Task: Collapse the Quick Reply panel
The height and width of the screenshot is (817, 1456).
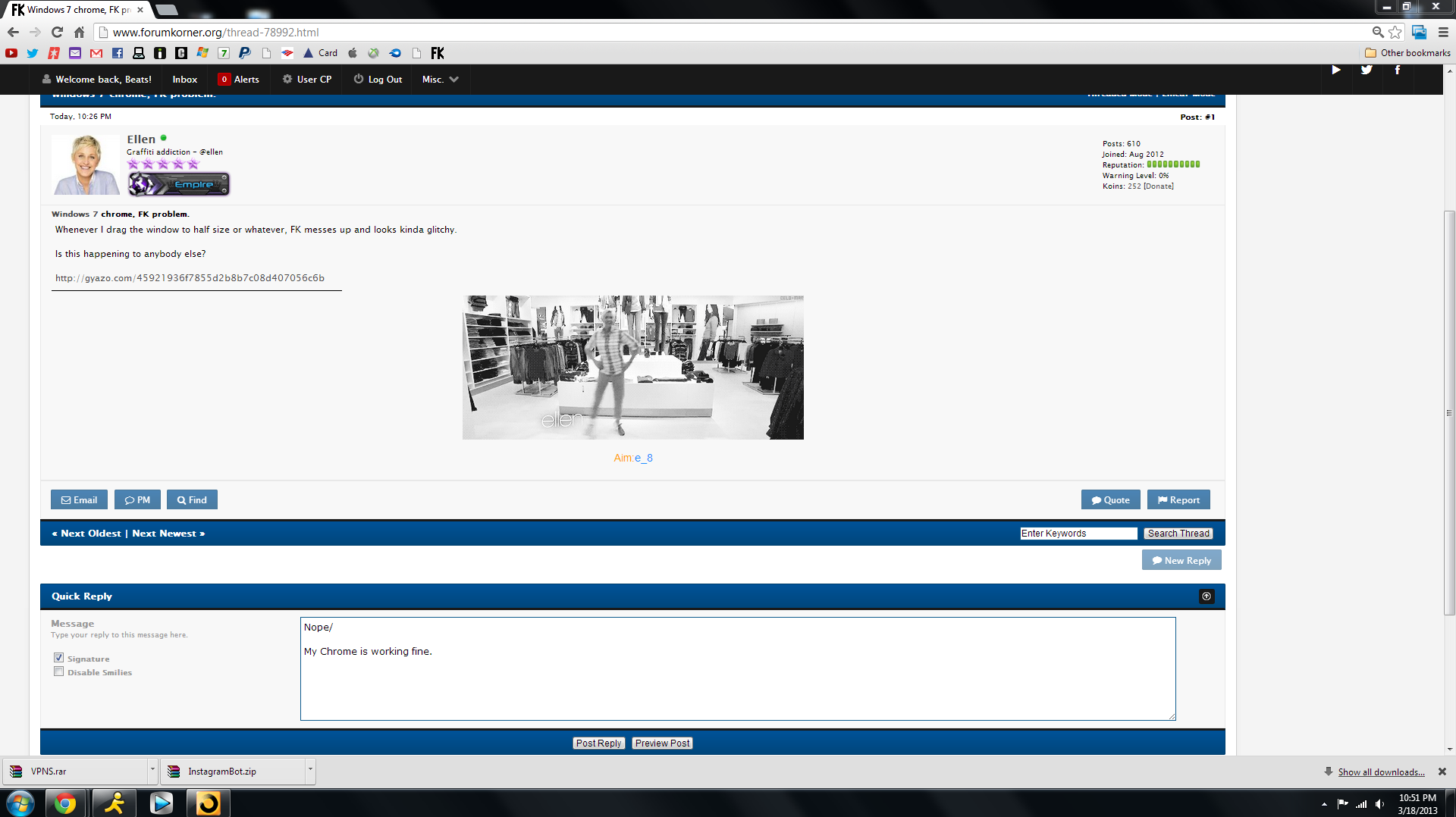Action: (1207, 596)
